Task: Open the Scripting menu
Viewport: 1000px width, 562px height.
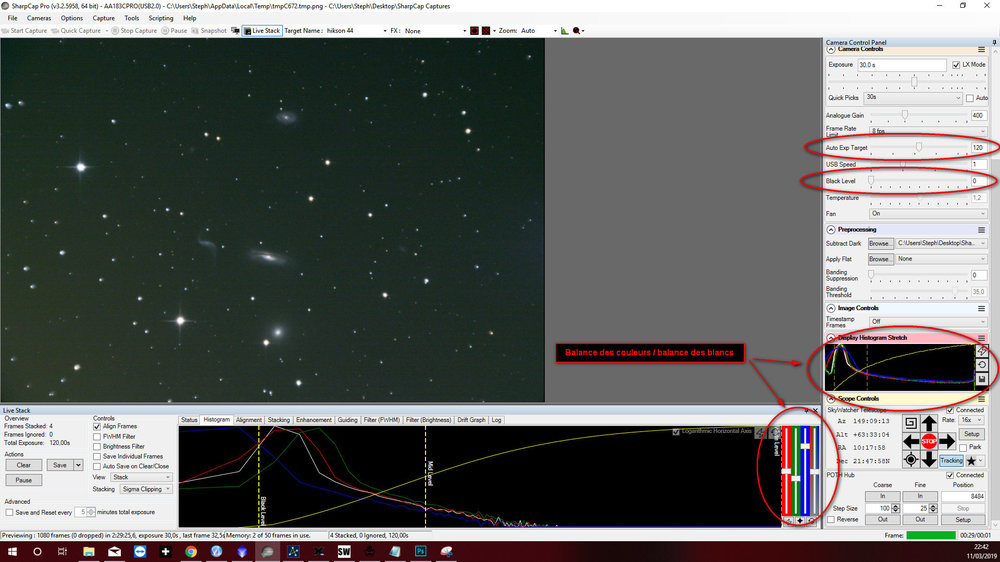Action: 161,18
